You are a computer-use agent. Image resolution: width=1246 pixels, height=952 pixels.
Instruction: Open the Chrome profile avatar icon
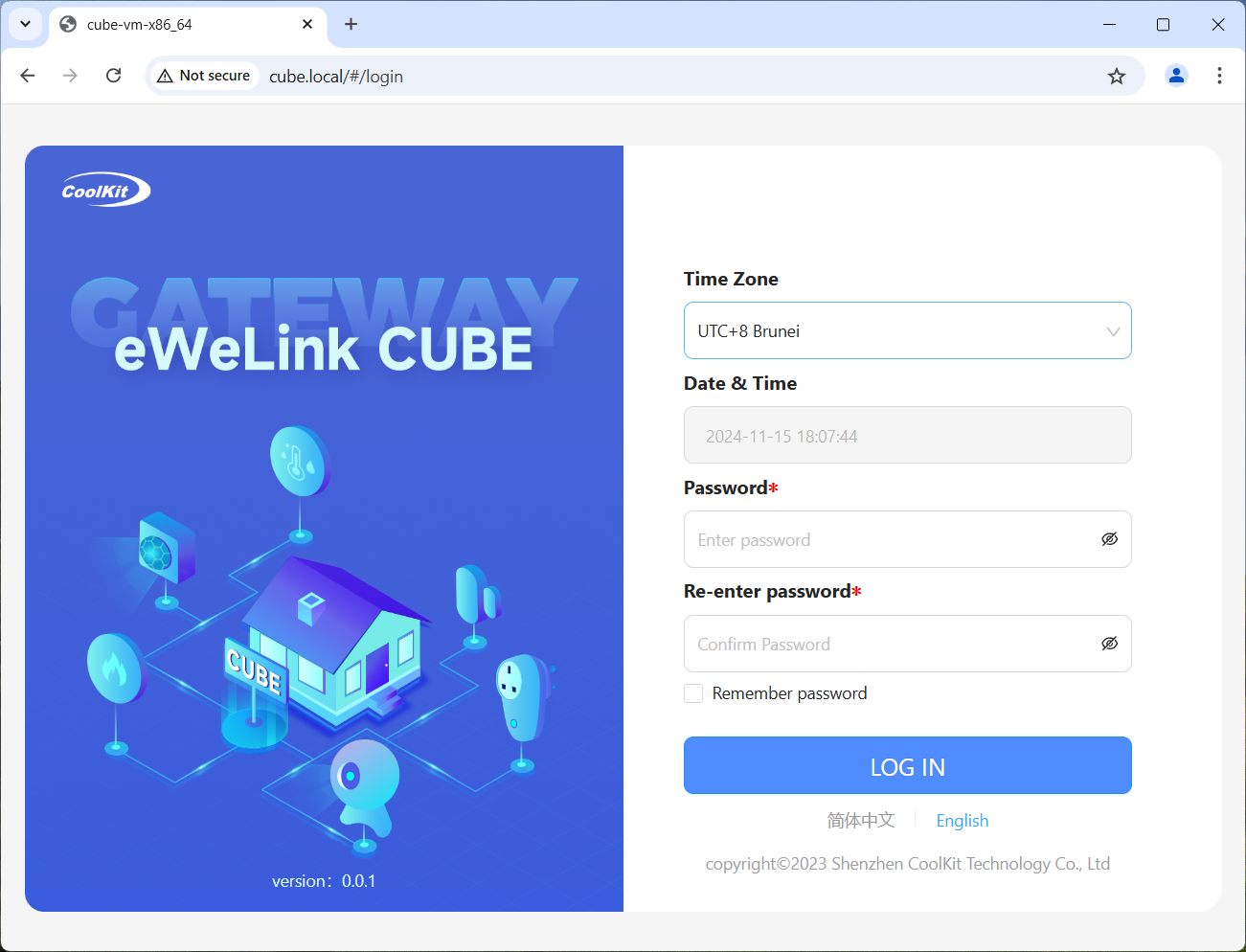pyautogui.click(x=1176, y=76)
